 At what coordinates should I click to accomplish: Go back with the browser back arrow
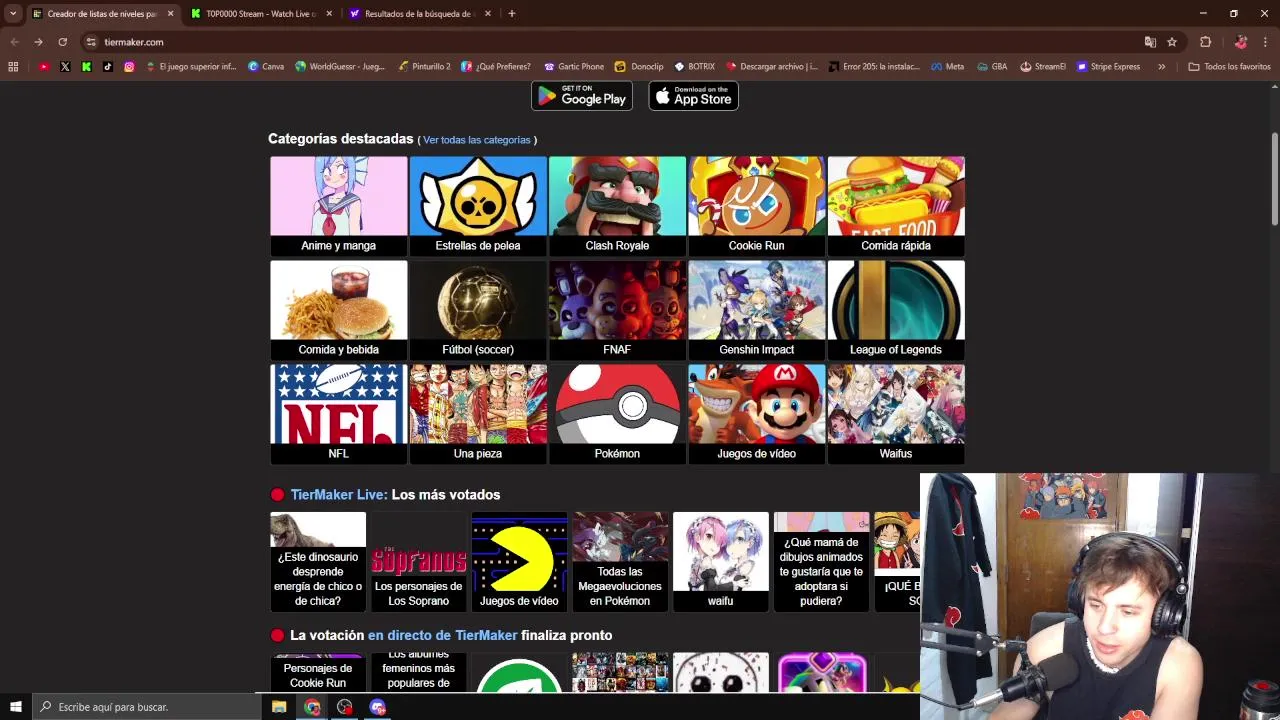14,42
